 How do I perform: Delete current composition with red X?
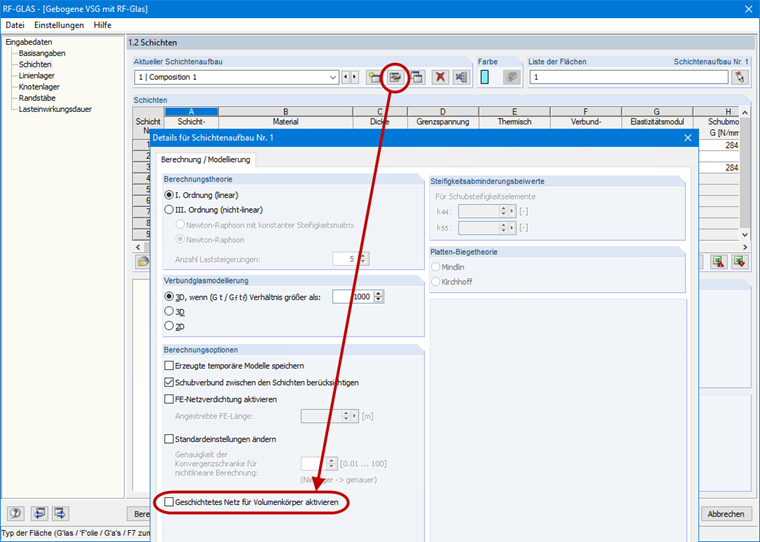pyautogui.click(x=440, y=77)
